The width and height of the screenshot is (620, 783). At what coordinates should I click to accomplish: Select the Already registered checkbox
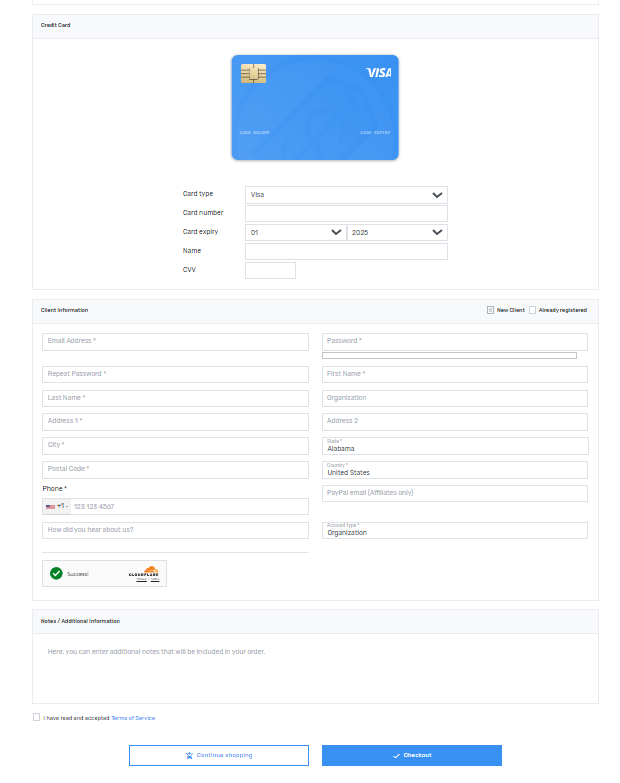pos(532,310)
